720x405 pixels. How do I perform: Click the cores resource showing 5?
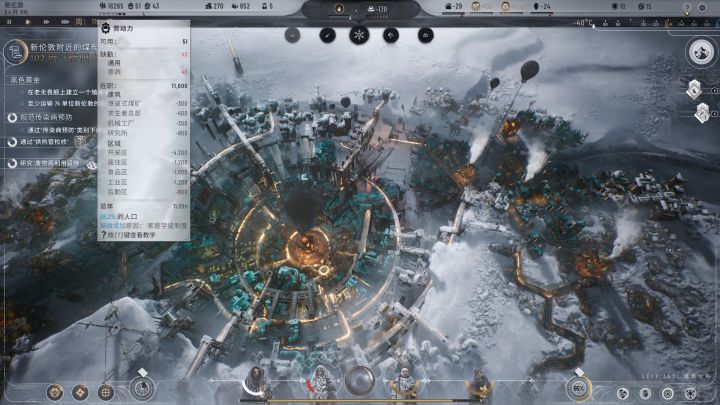(x=267, y=6)
